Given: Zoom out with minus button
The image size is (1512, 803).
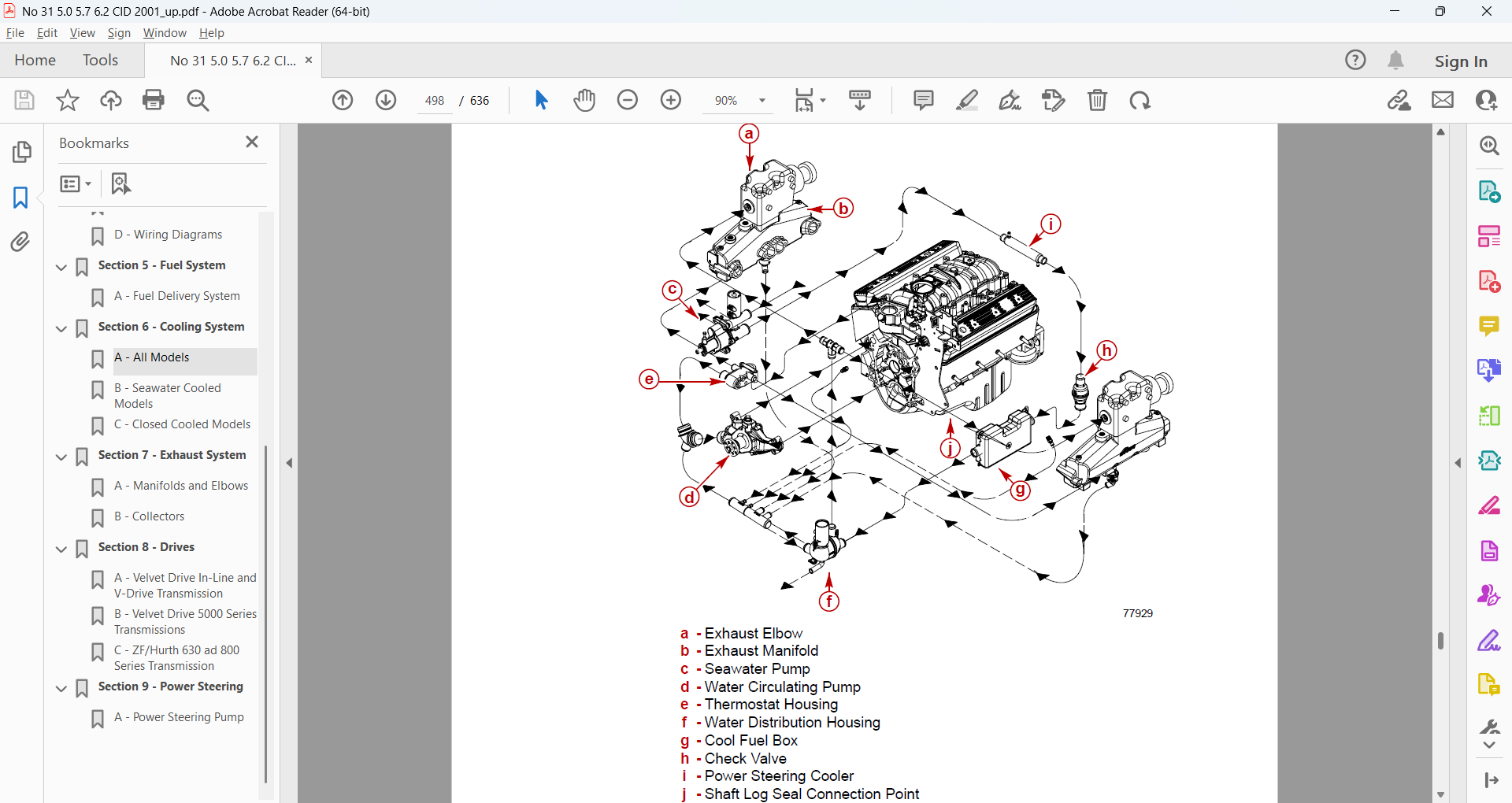Looking at the screenshot, I should pyautogui.click(x=628, y=100).
